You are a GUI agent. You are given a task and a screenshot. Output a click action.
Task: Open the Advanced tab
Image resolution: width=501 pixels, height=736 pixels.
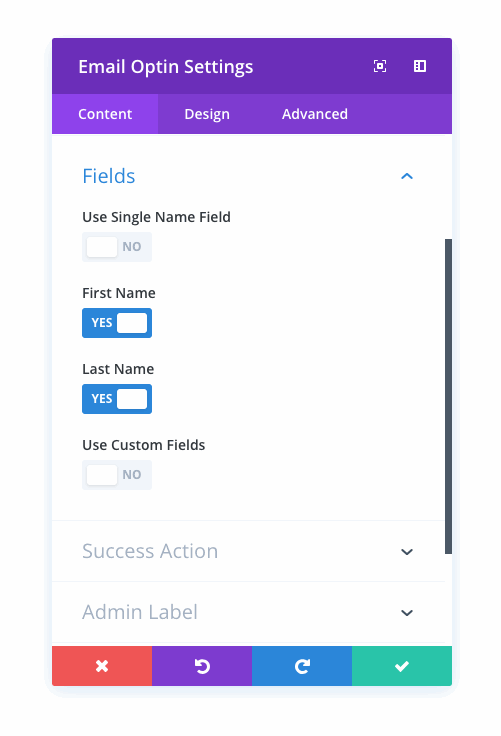[315, 114]
